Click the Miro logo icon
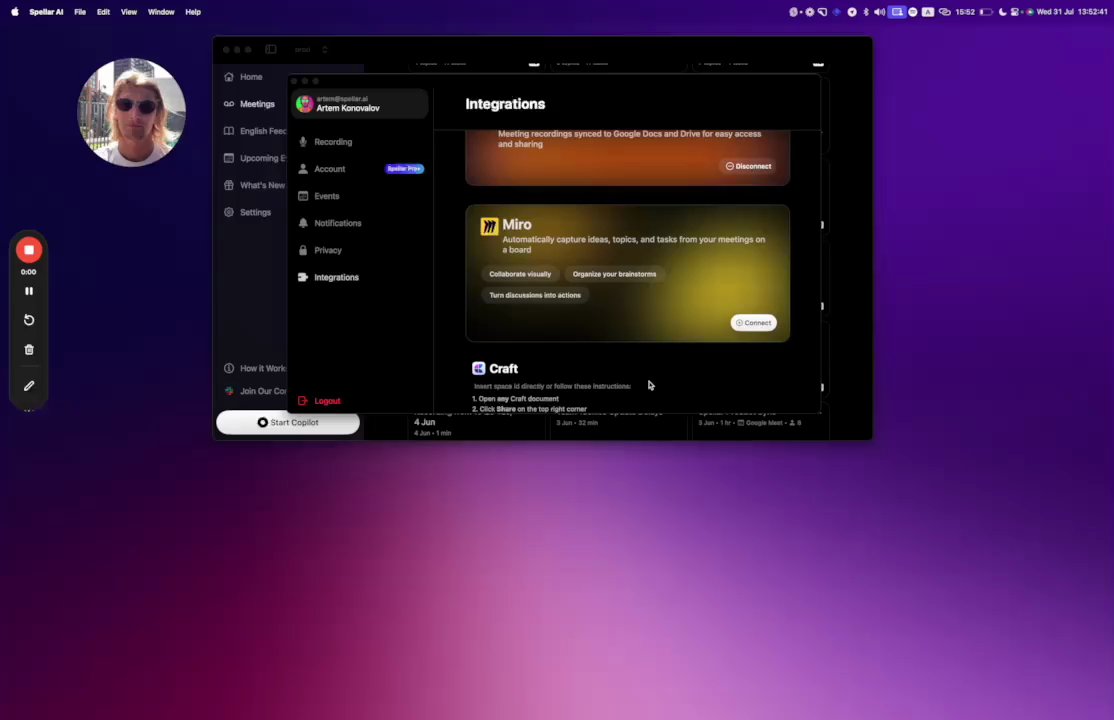Viewport: 1114px width, 720px height. click(x=490, y=226)
